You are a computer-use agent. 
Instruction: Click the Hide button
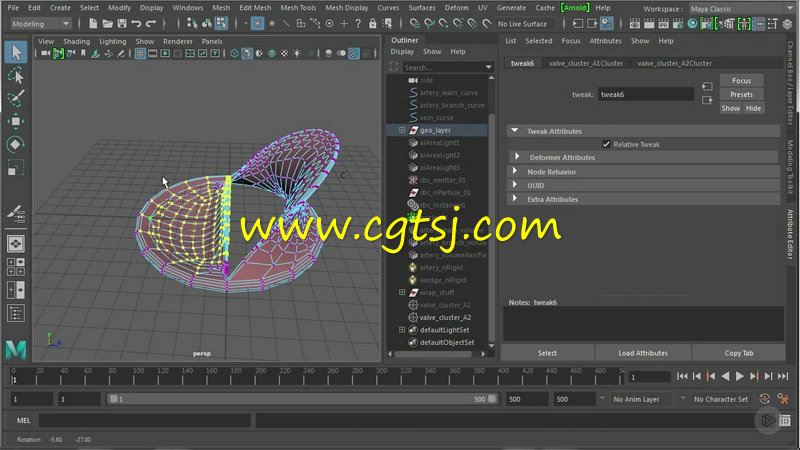point(753,108)
